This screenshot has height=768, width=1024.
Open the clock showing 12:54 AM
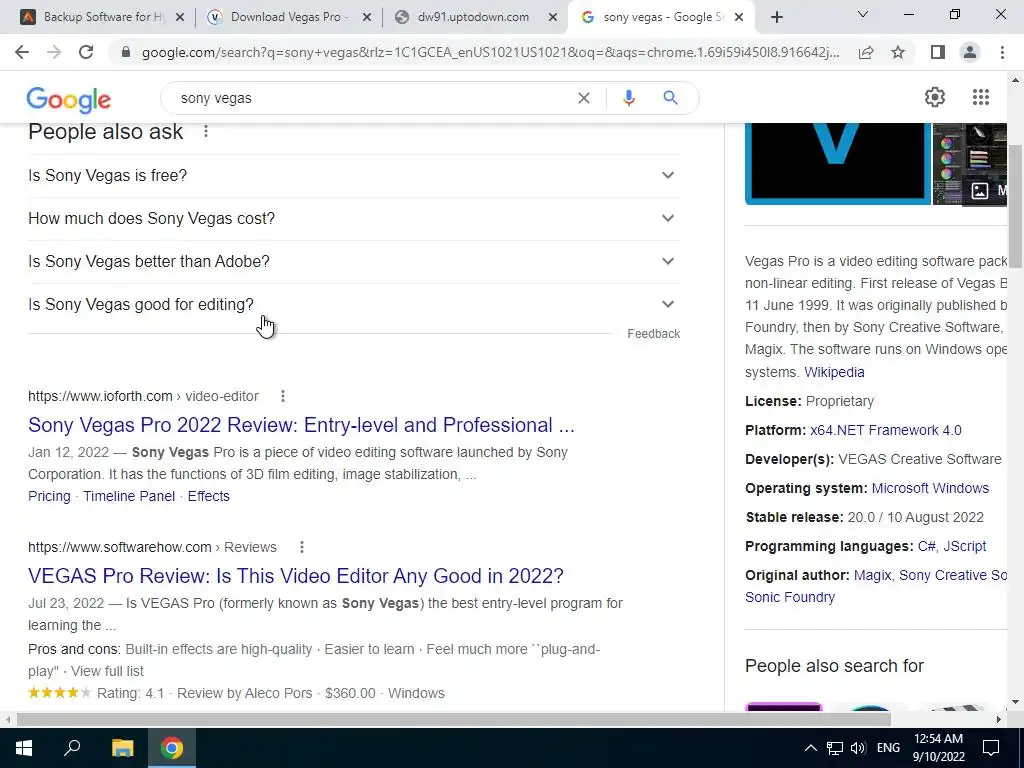938,748
